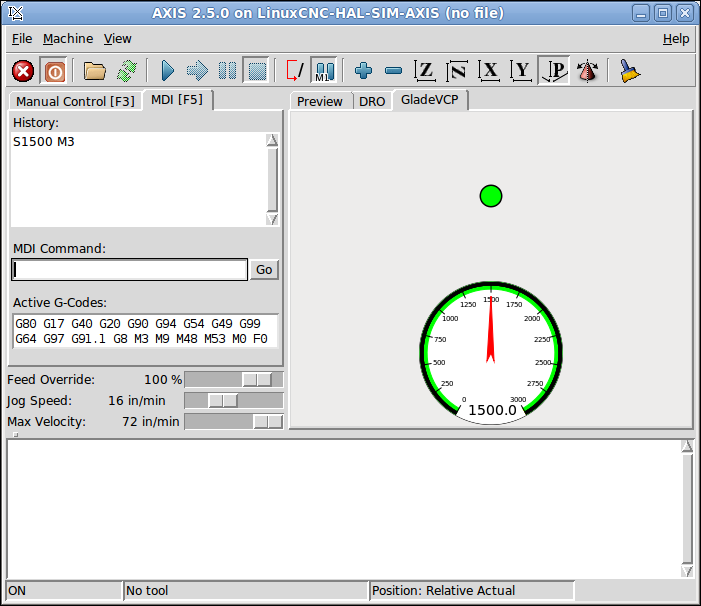
Task: Click history scrollbar down arrow
Action: pyautogui.click(x=272, y=219)
